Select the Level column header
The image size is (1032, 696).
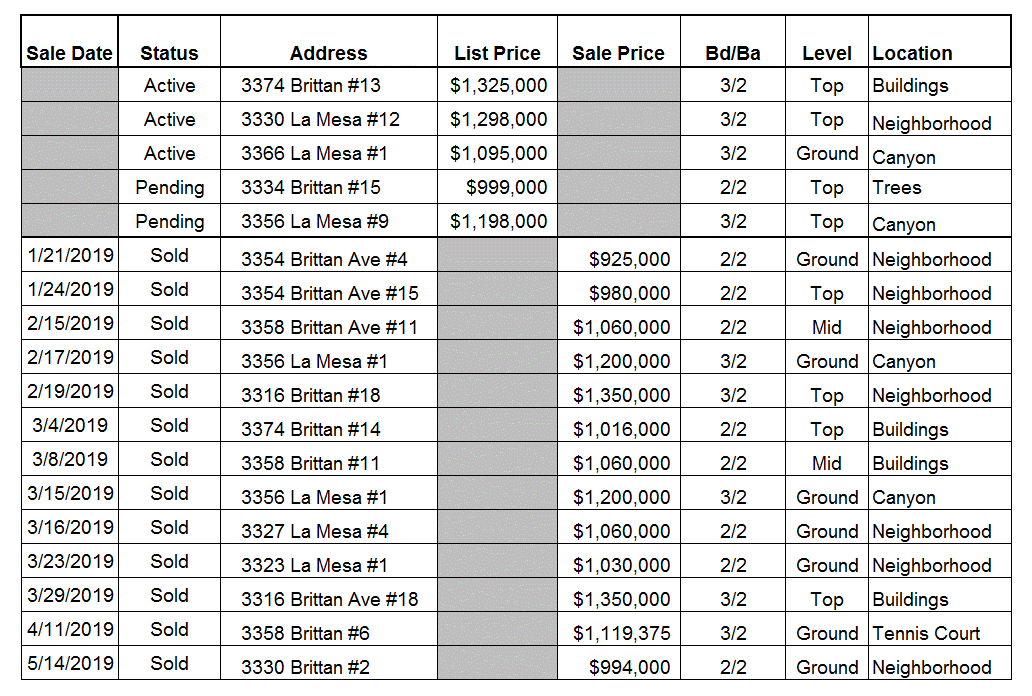(827, 53)
